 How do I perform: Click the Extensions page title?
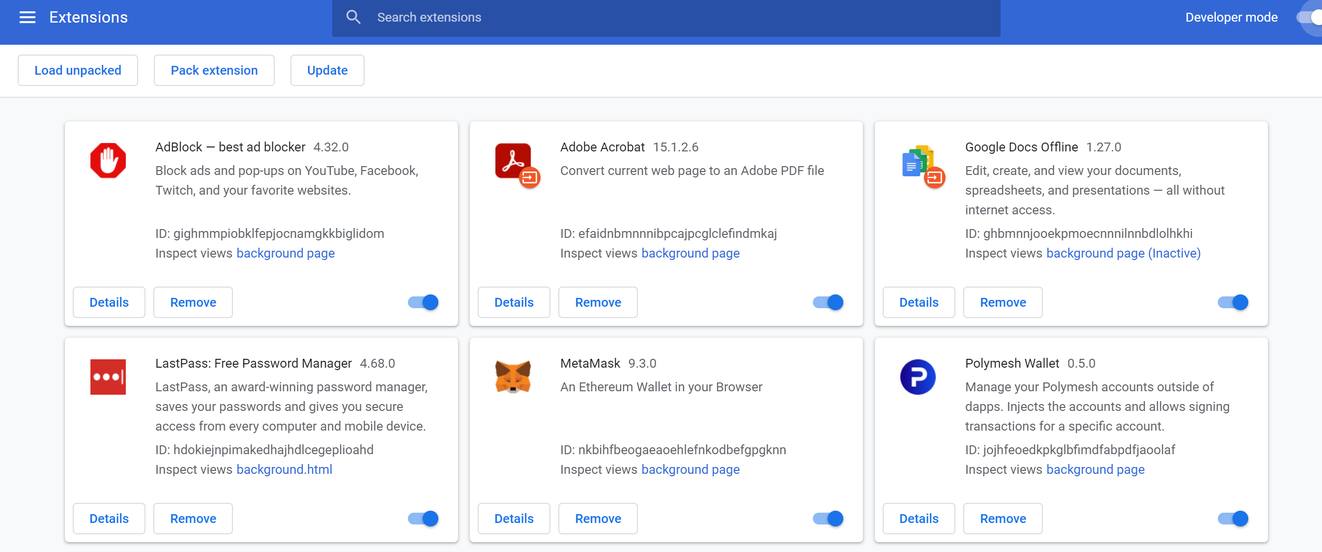[x=88, y=17]
